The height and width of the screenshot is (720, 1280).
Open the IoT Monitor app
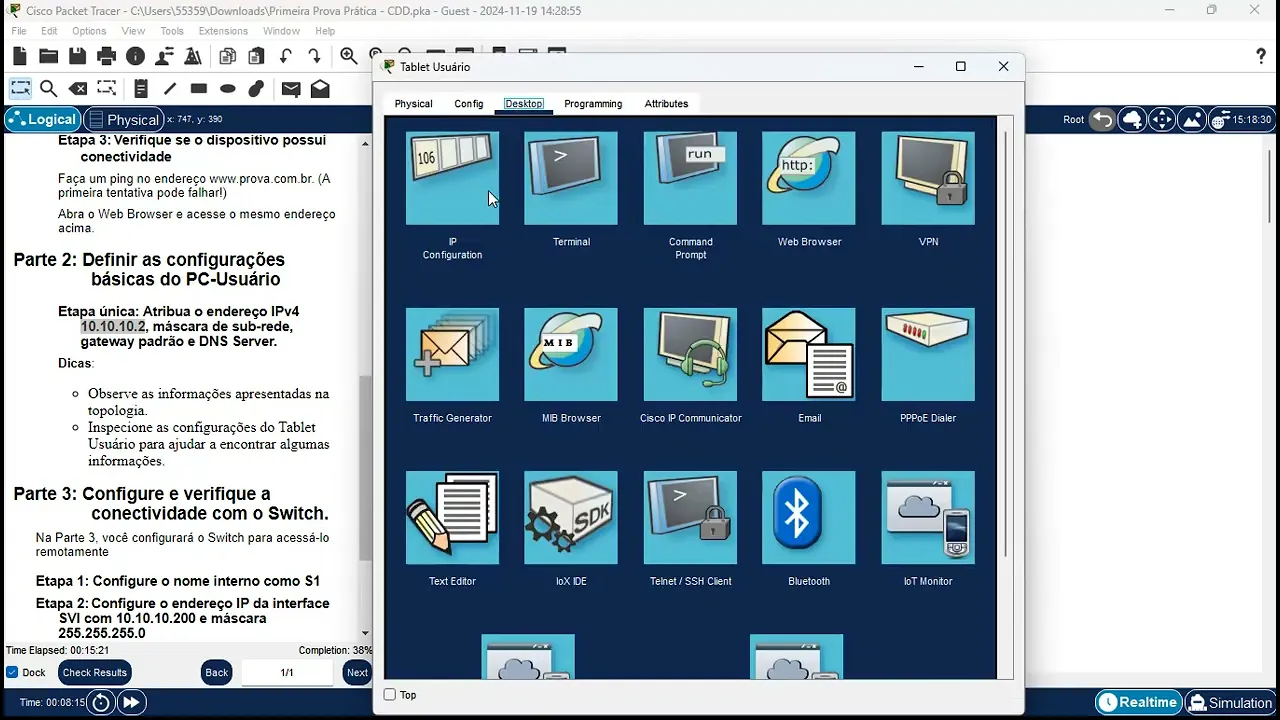click(x=928, y=517)
